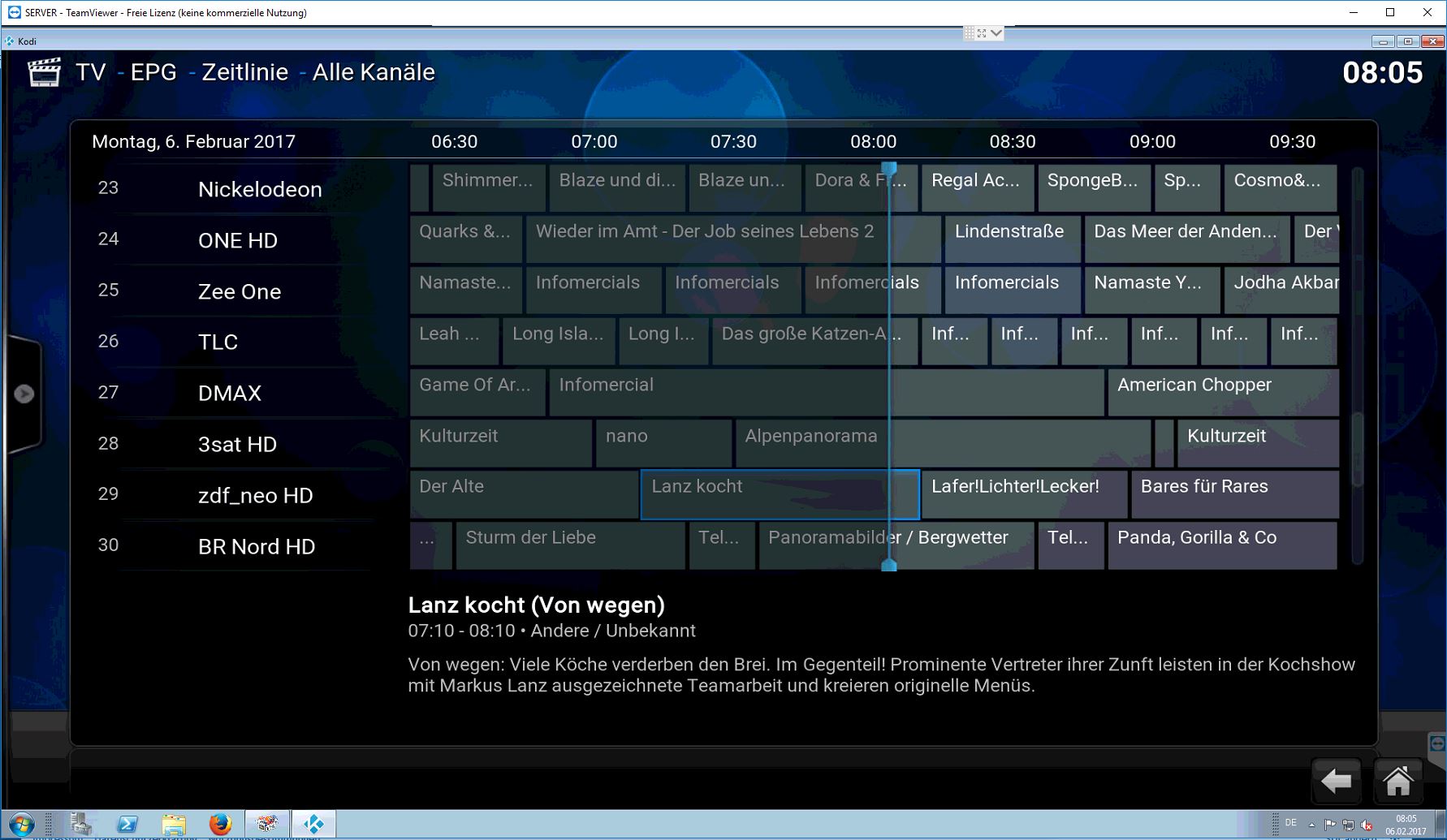This screenshot has width=1447, height=840.
Task: Click the TeamViewer panel tab at right edge
Action: point(1437,745)
